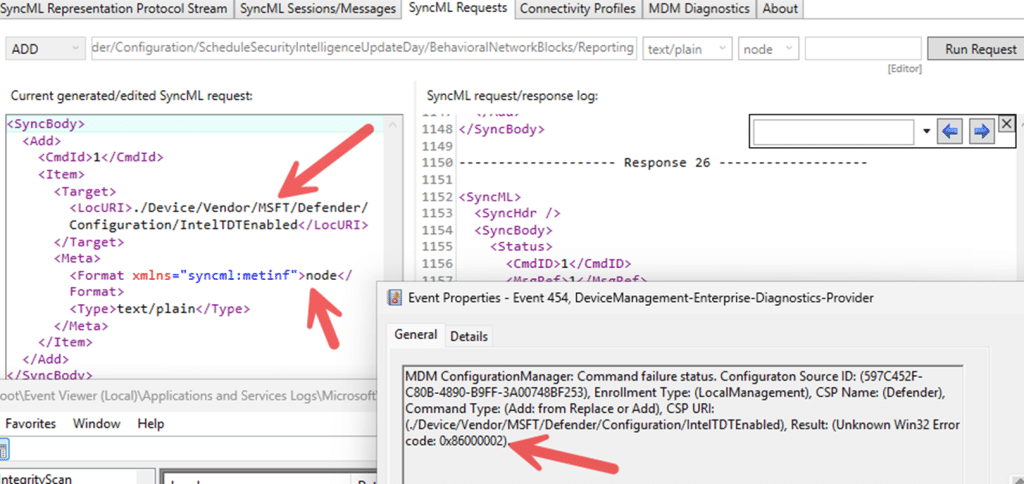Click the Run Request button
This screenshot has width=1024, height=484.
coord(973,48)
